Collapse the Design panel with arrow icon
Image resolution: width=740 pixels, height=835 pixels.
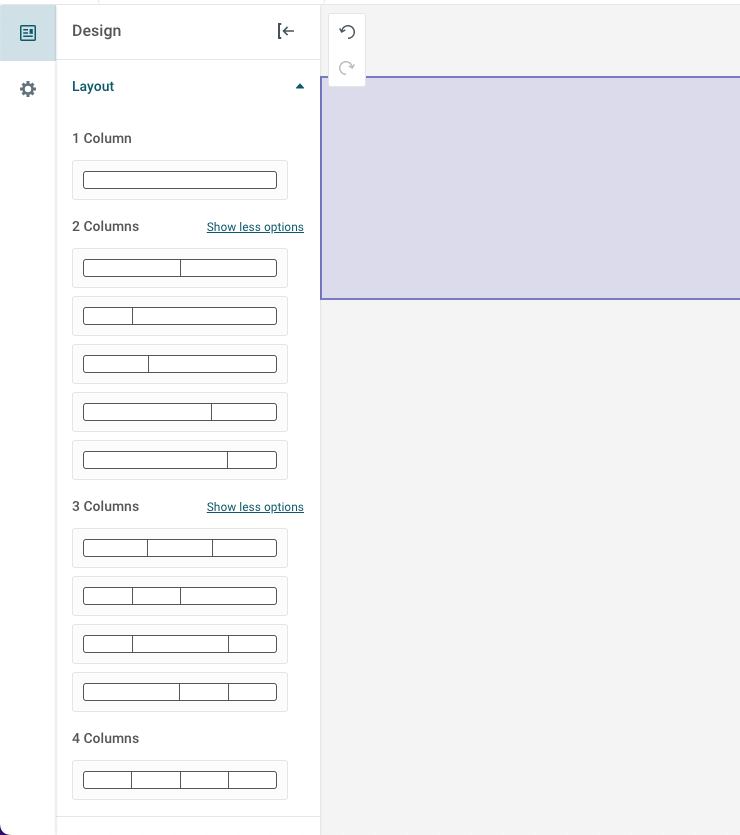[286, 31]
